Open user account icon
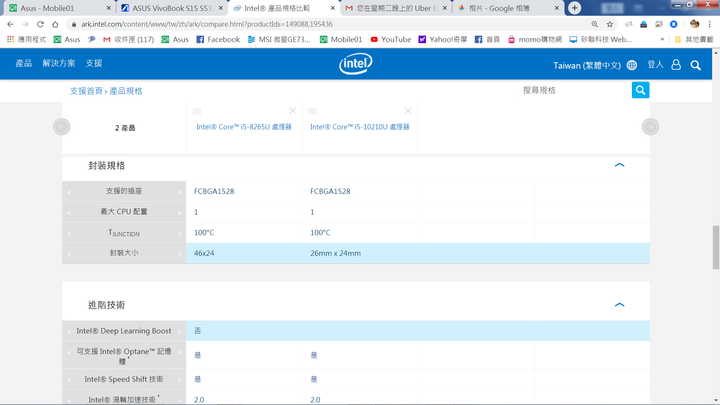 pyautogui.click(x=676, y=65)
